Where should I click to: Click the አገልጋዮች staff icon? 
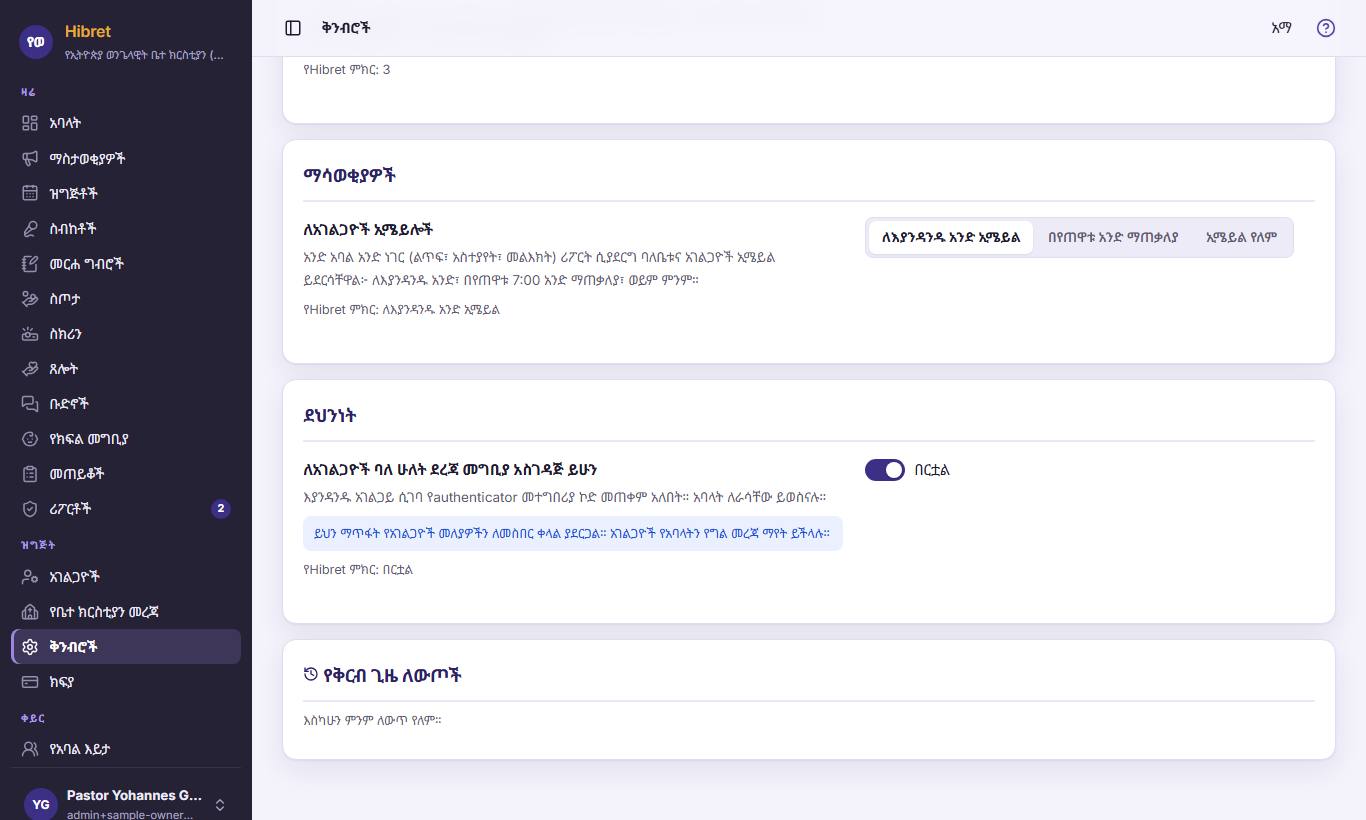tap(30, 576)
